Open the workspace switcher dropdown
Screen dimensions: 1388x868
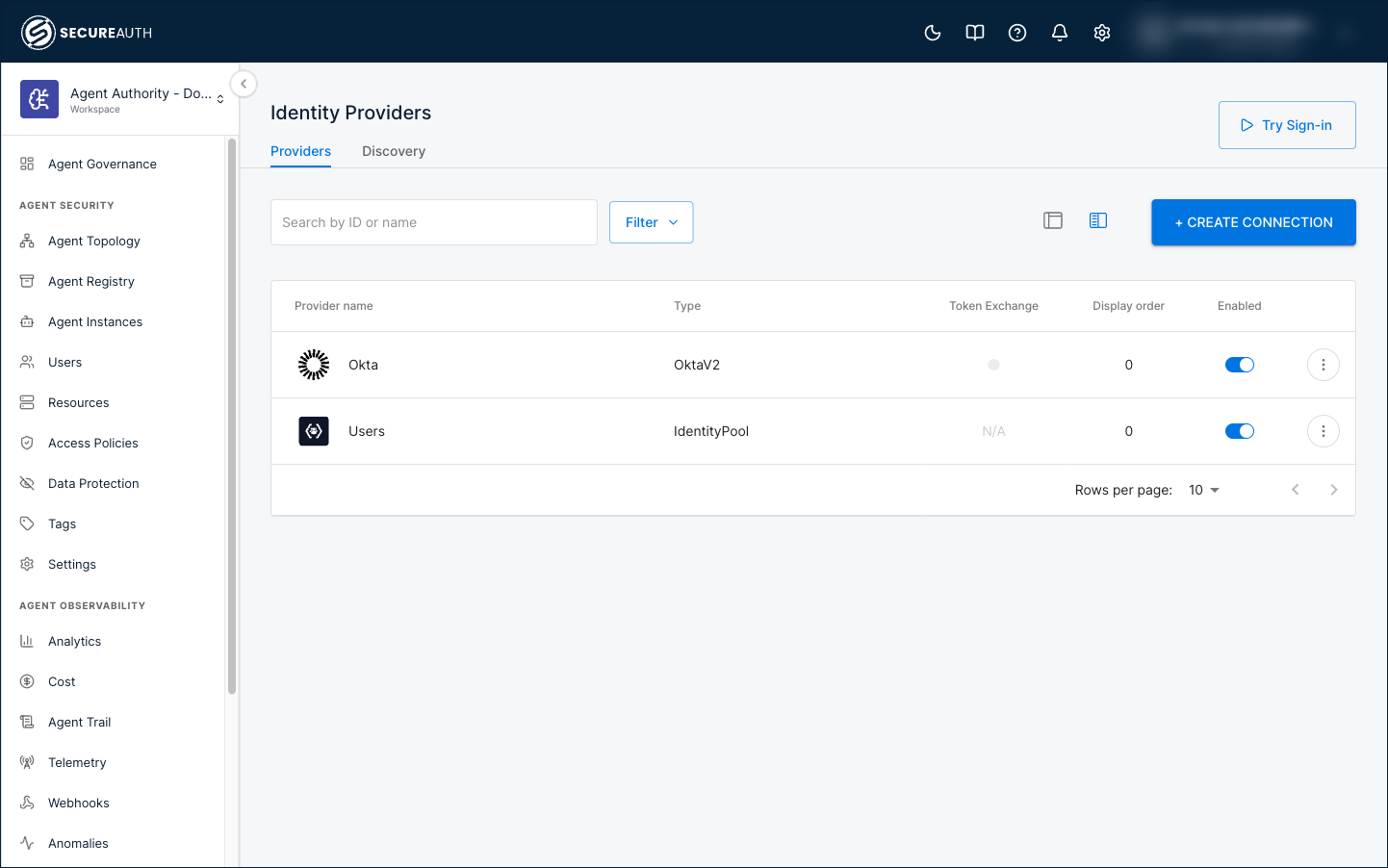click(x=220, y=99)
